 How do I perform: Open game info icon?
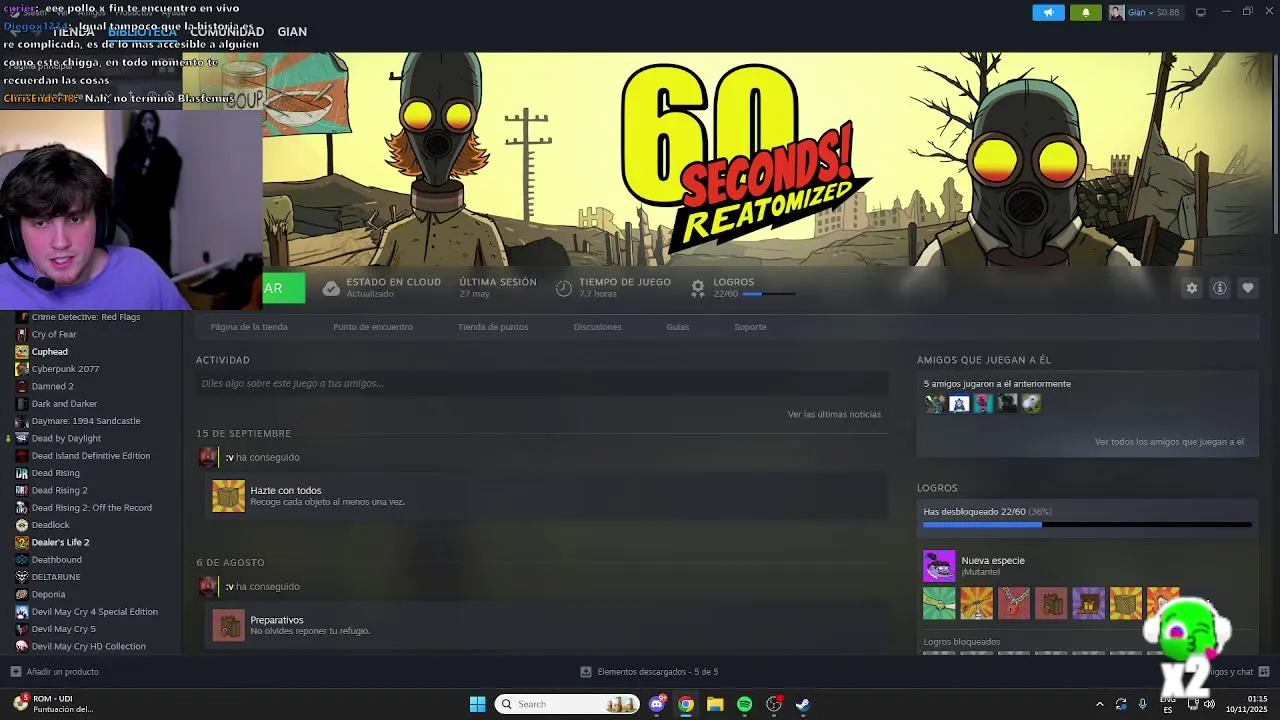[1220, 288]
